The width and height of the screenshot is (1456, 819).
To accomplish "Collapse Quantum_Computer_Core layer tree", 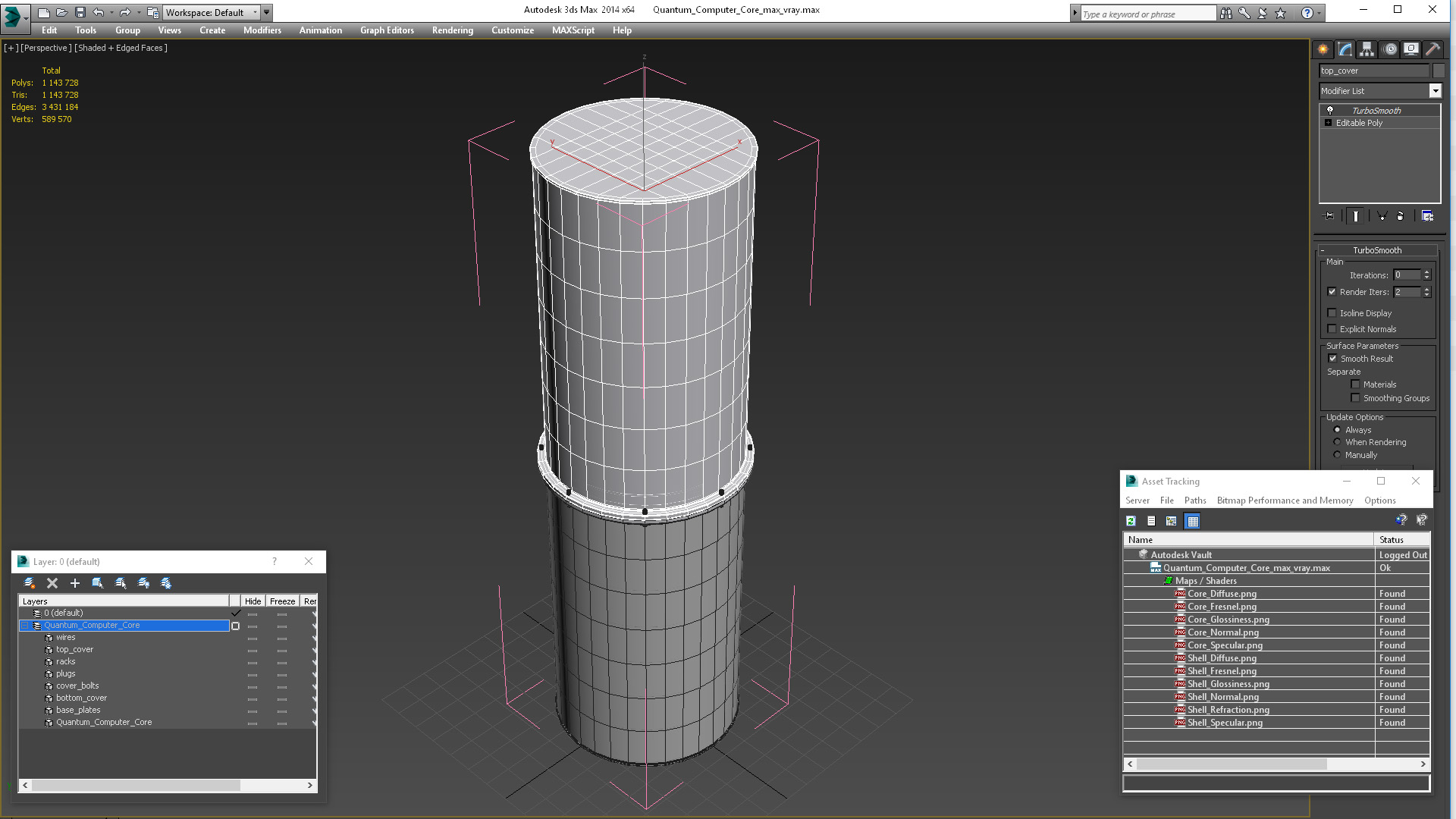I will 24,626.
